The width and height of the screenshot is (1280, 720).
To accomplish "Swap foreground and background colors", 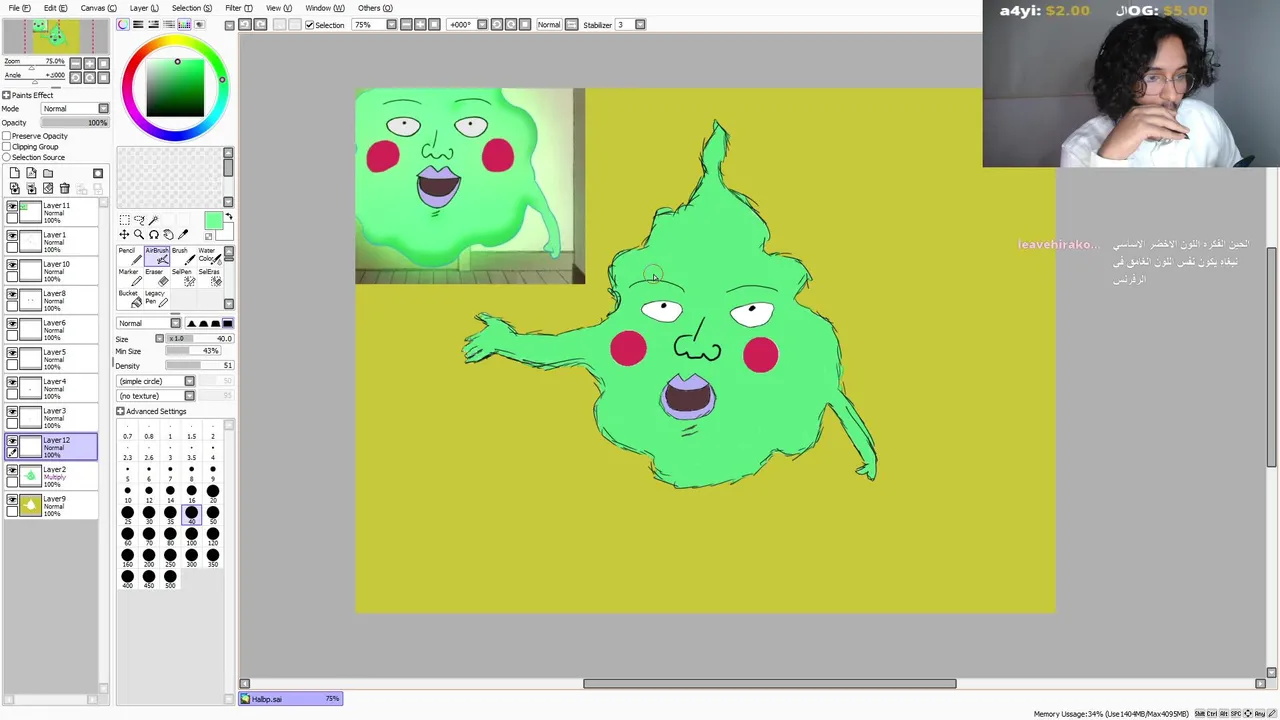I will [228, 217].
